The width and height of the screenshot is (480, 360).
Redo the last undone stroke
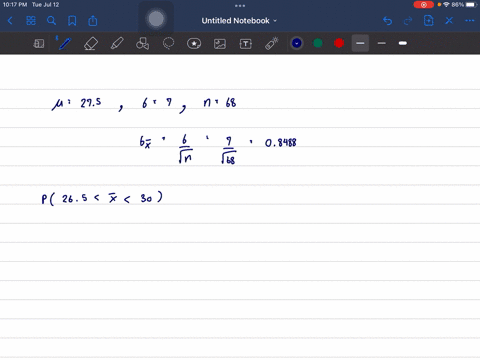tap(408, 21)
